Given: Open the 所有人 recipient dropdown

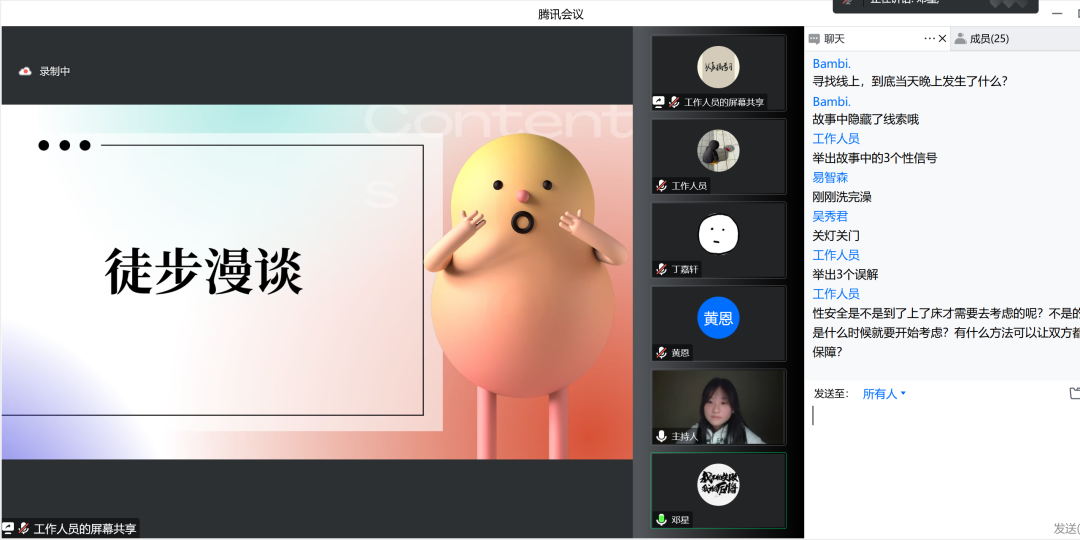Looking at the screenshot, I should click(x=884, y=394).
